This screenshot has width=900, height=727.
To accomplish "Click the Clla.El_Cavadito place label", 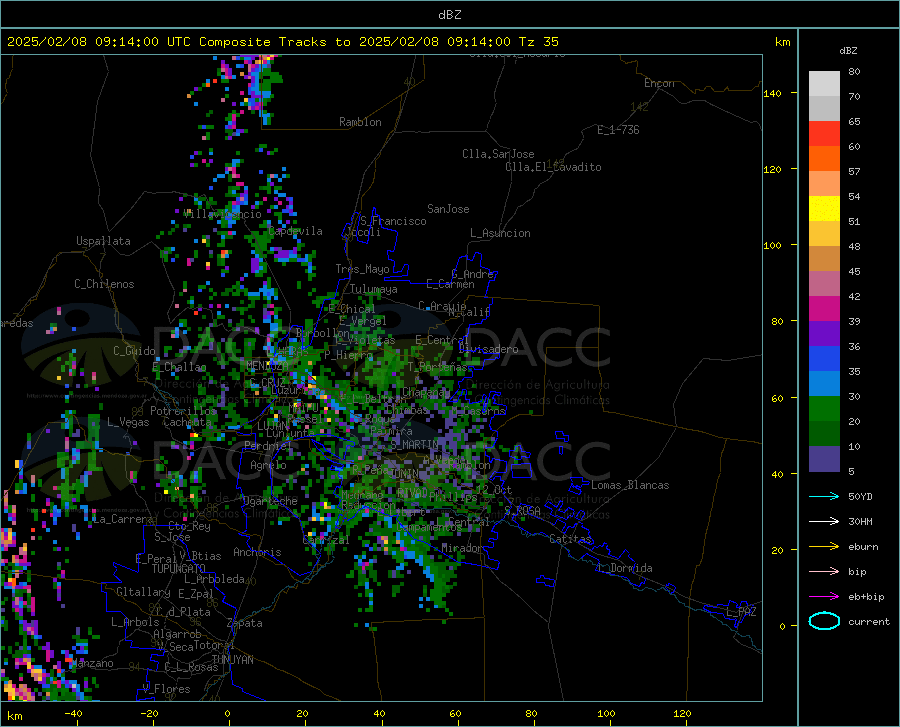I will (x=553, y=167).
